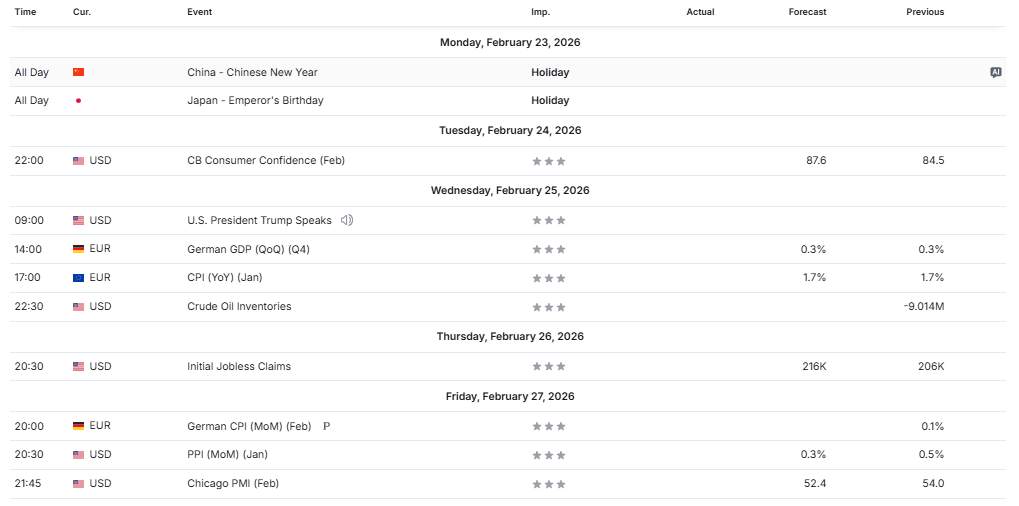Click the Imp. column header
This screenshot has width=1019, height=506.
[540, 12]
